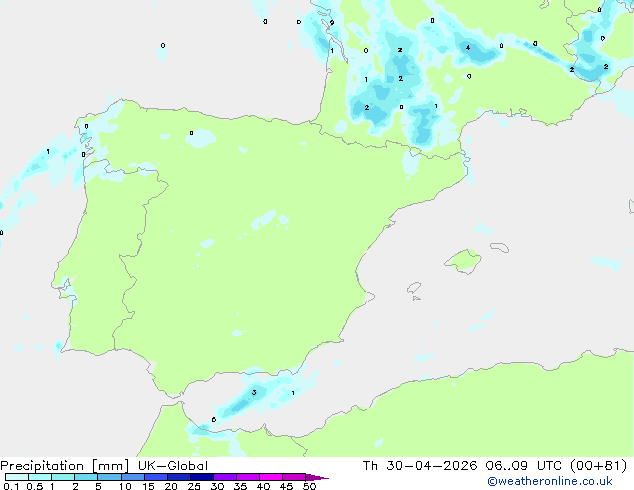Viewport: 634px width, 490px height.
Task: Click the "4" precipitation value over France
Action: (x=468, y=48)
